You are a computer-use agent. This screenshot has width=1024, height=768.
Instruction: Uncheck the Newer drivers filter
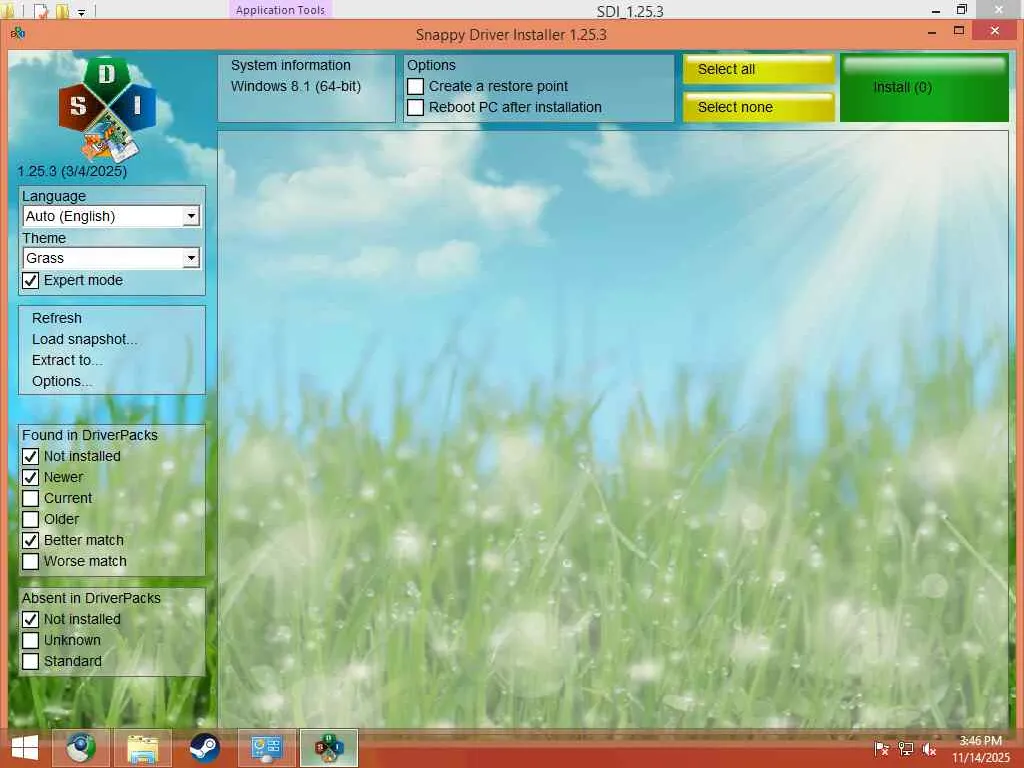pyautogui.click(x=31, y=477)
